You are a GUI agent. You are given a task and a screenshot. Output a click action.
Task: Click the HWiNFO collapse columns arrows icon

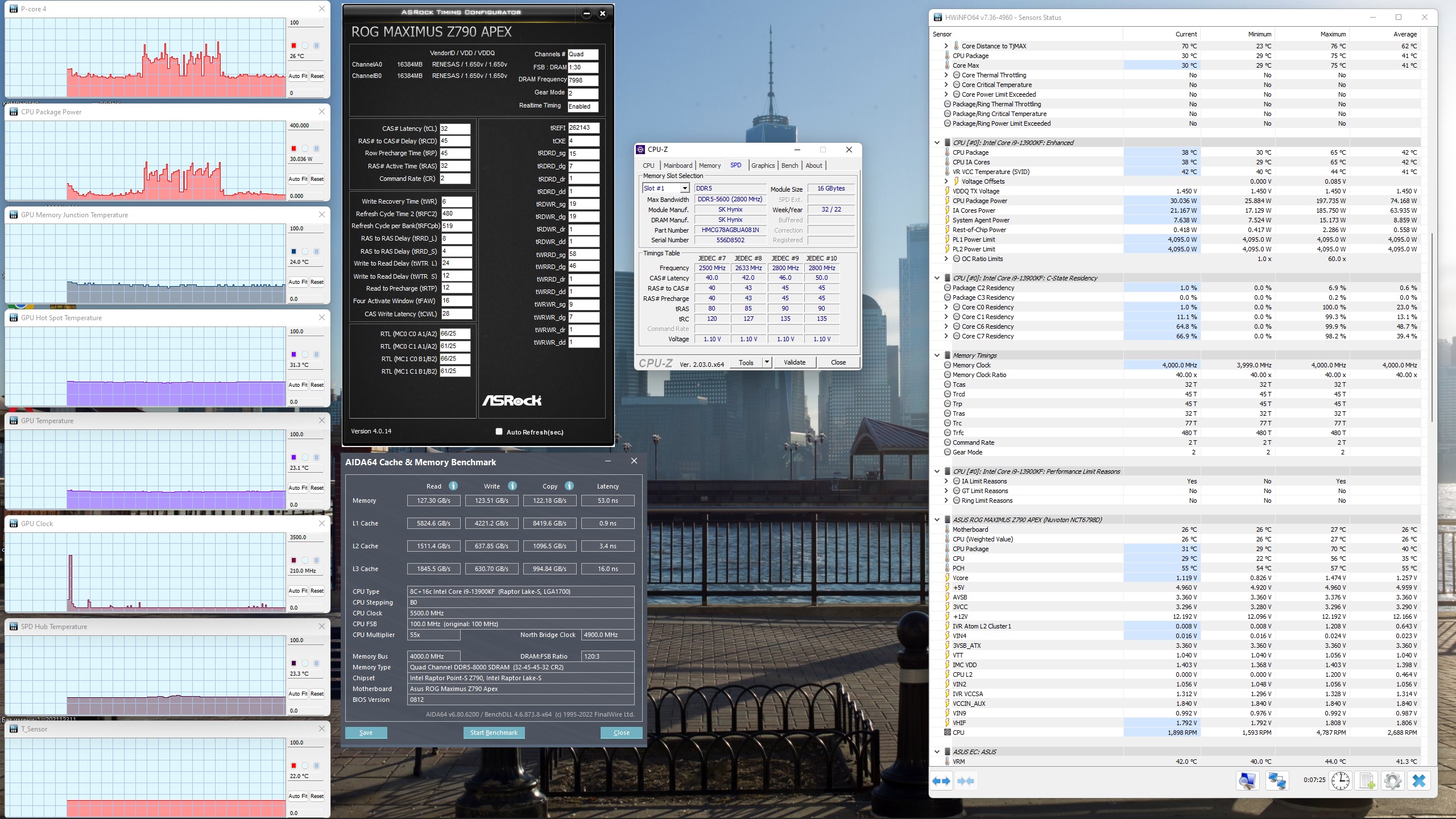[966, 781]
